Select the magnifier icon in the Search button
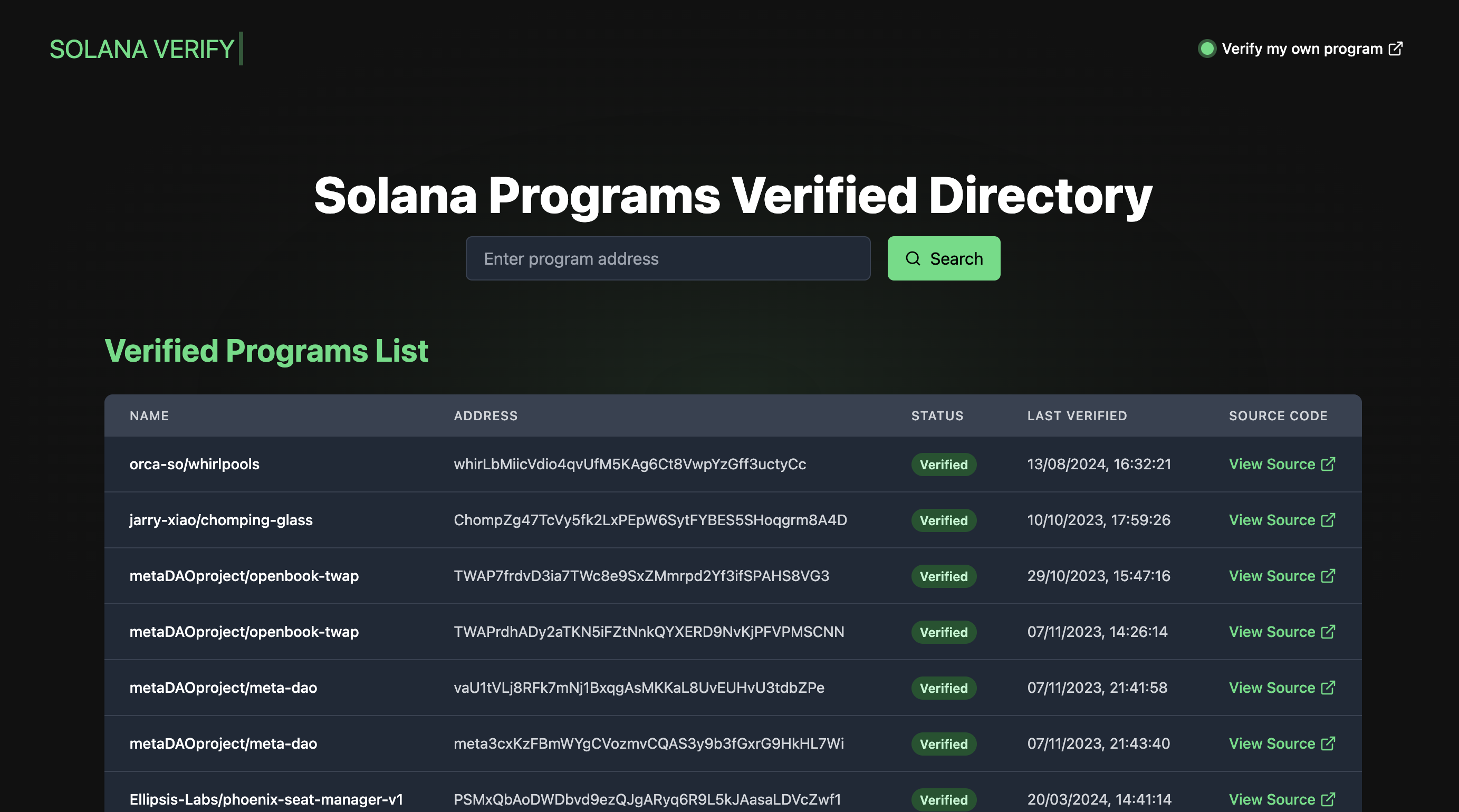1459x812 pixels. point(913,258)
